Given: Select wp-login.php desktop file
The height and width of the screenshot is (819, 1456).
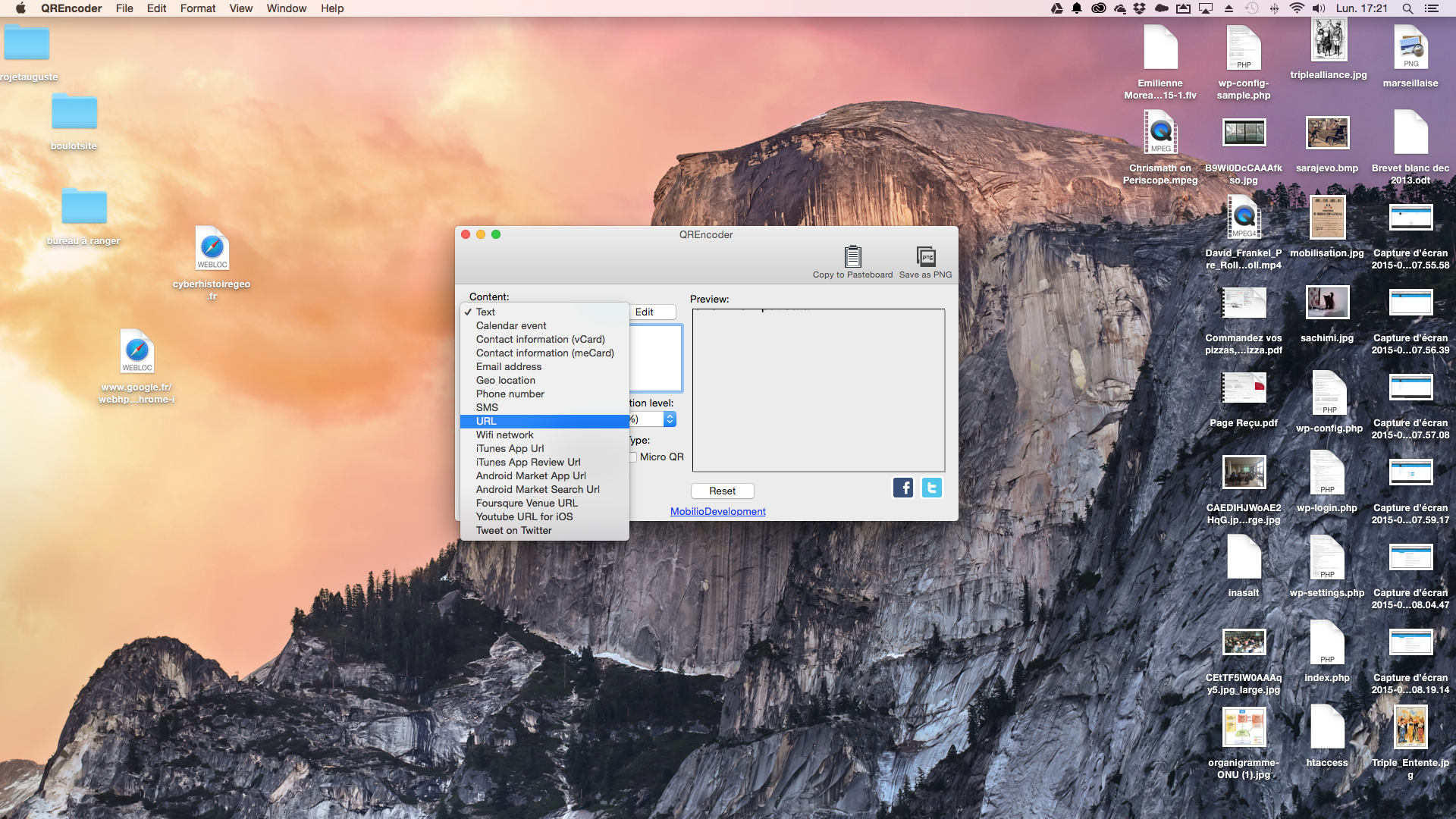Looking at the screenshot, I should [x=1327, y=472].
